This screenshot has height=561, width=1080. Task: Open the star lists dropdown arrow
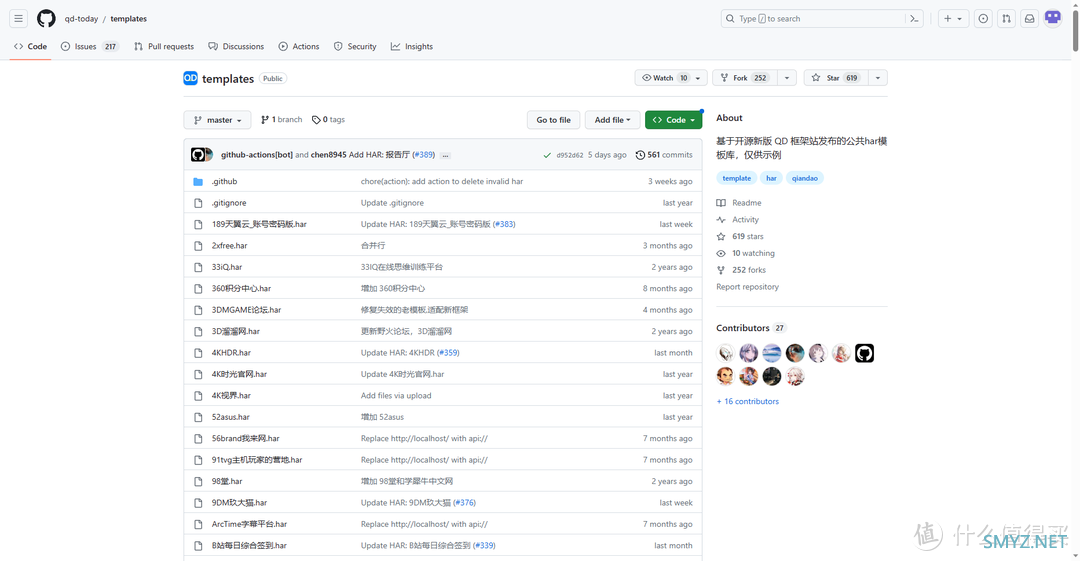click(878, 78)
